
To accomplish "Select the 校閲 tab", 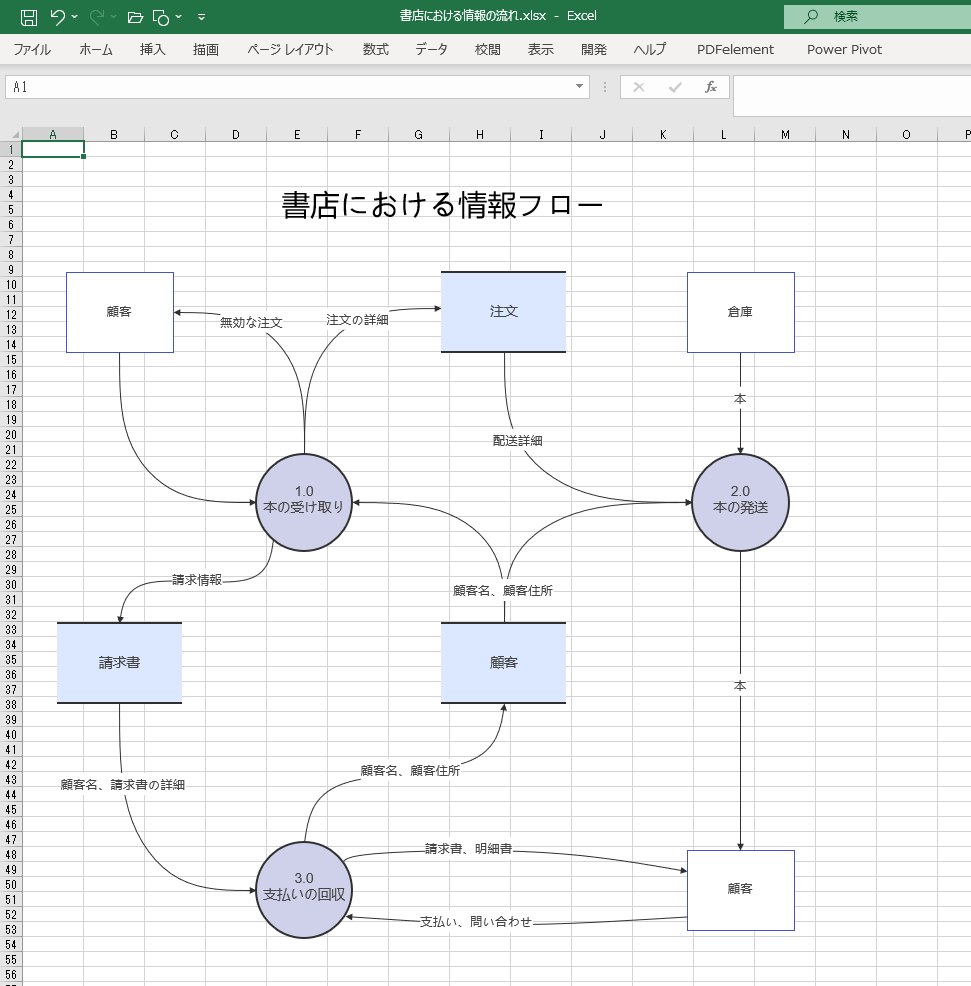I will (487, 50).
